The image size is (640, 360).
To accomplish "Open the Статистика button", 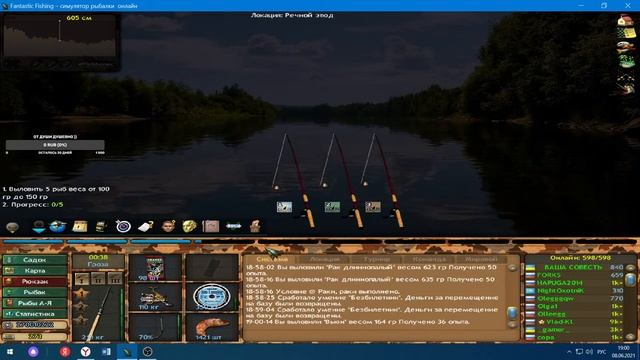I will coord(35,314).
